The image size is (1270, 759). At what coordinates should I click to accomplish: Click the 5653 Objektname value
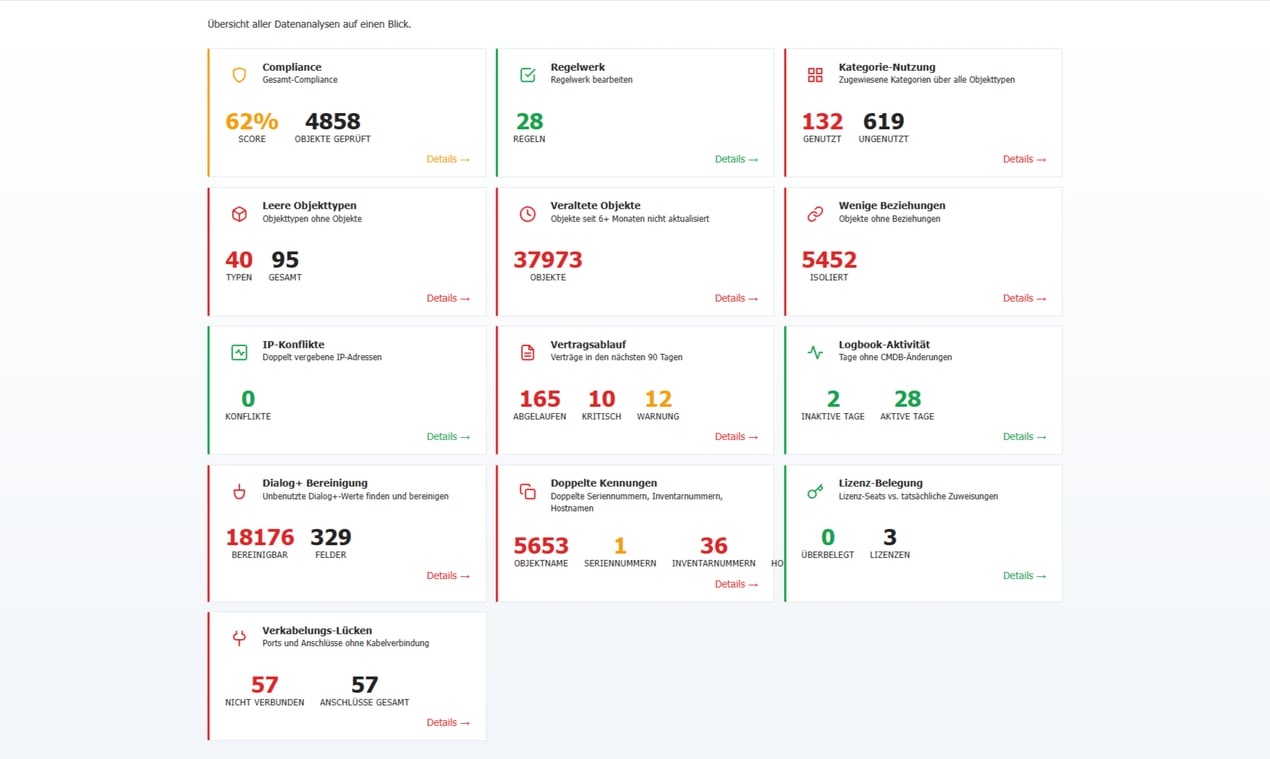[541, 546]
